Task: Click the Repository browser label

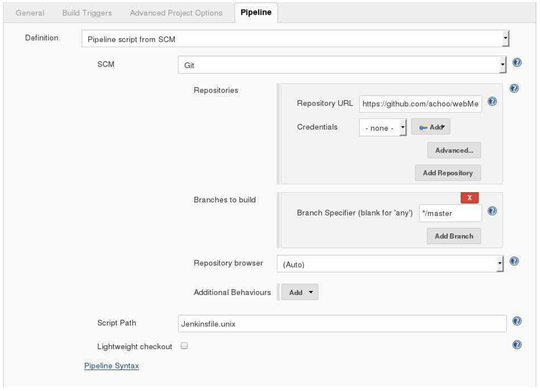Action: (228, 263)
